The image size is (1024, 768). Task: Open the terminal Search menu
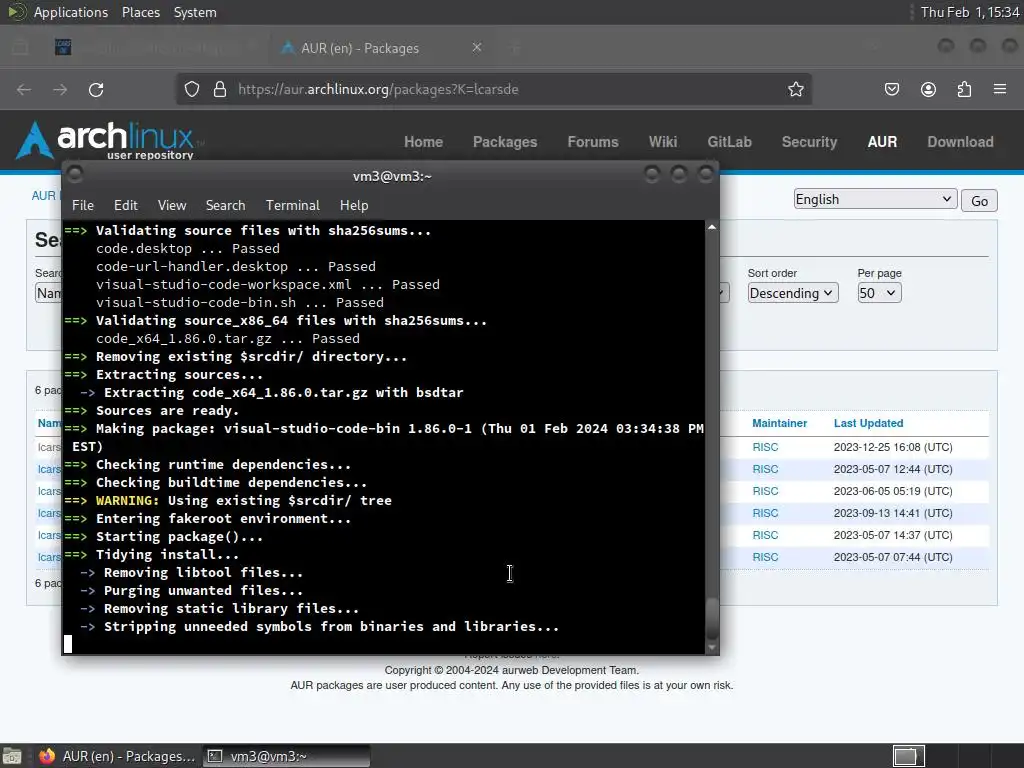tap(225, 205)
